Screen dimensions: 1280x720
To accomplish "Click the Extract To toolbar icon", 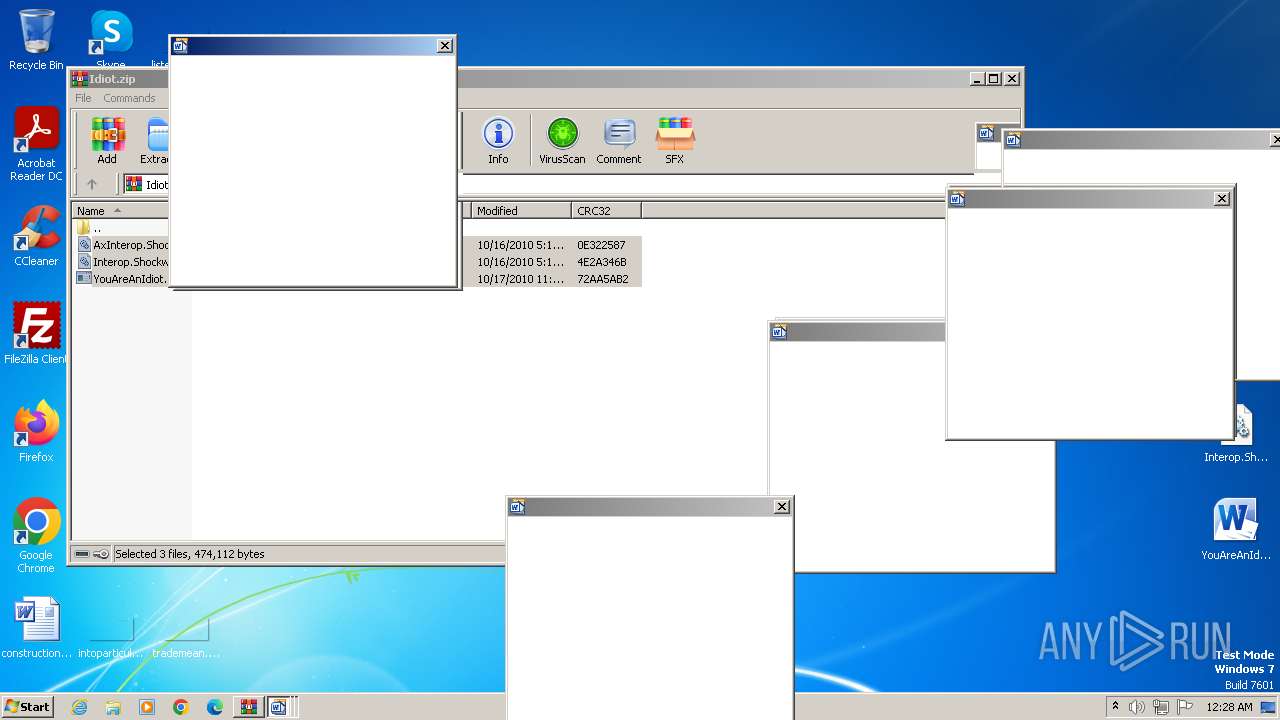I will tap(156, 141).
